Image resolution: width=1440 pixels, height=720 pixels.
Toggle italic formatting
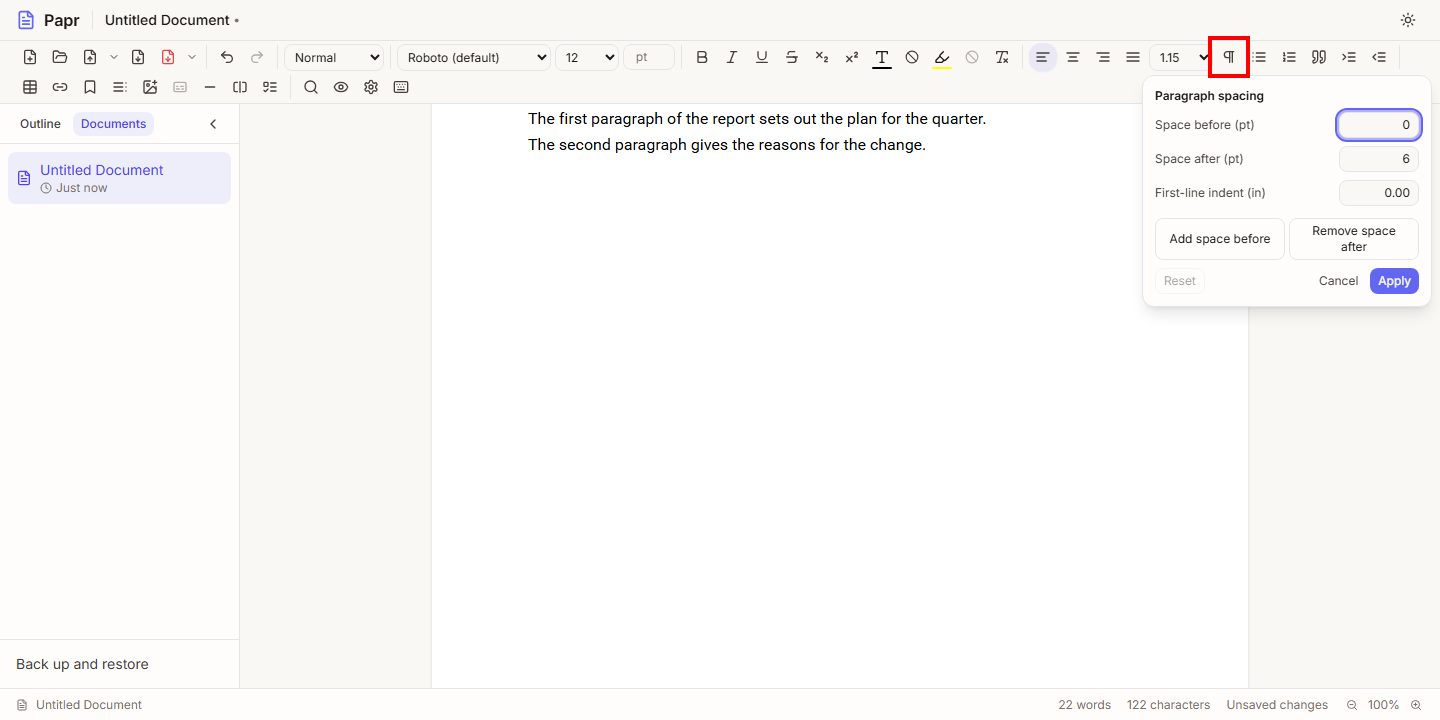tap(732, 57)
